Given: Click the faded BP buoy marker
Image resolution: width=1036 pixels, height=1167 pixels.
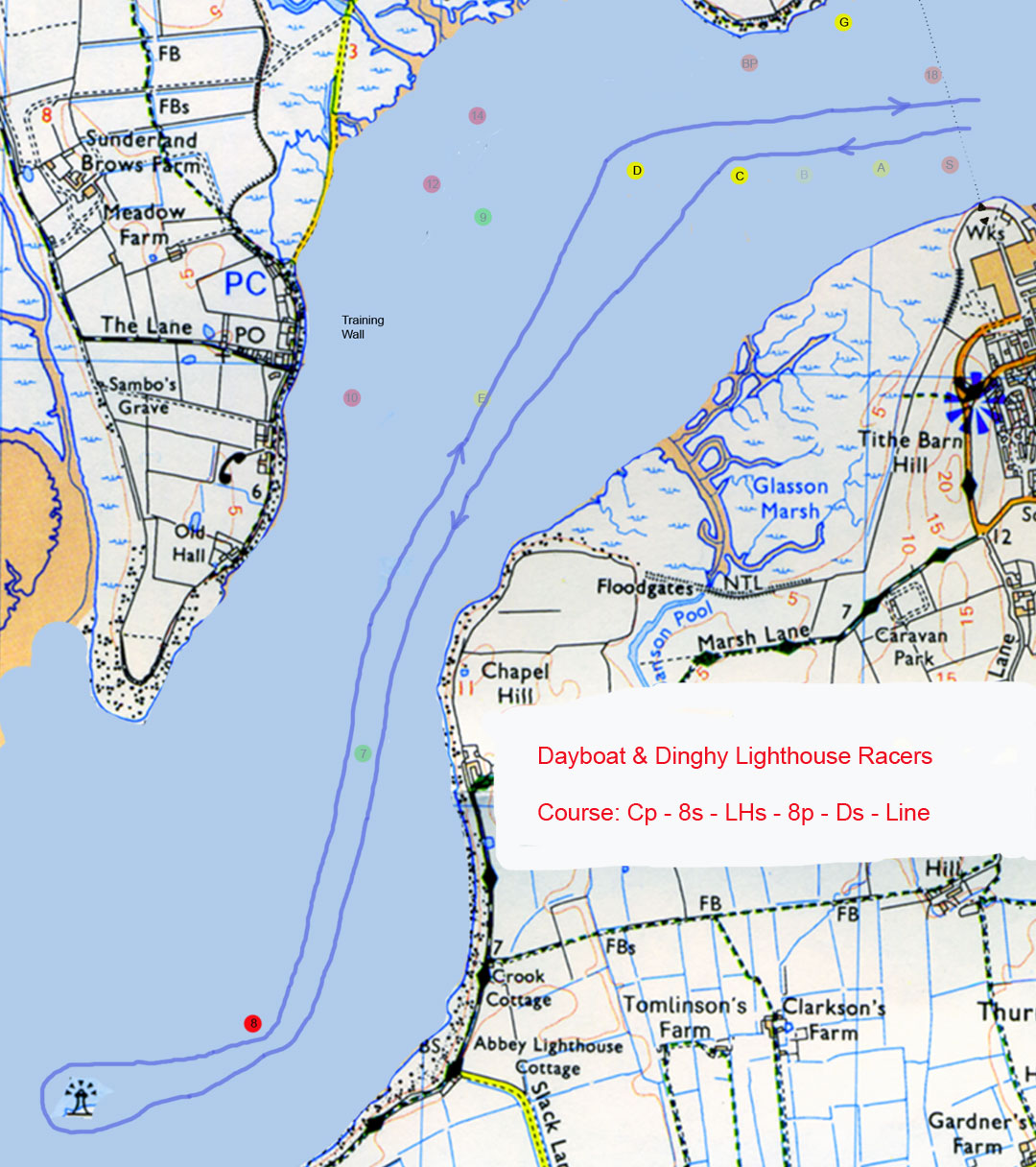Looking at the screenshot, I should pos(749,63).
